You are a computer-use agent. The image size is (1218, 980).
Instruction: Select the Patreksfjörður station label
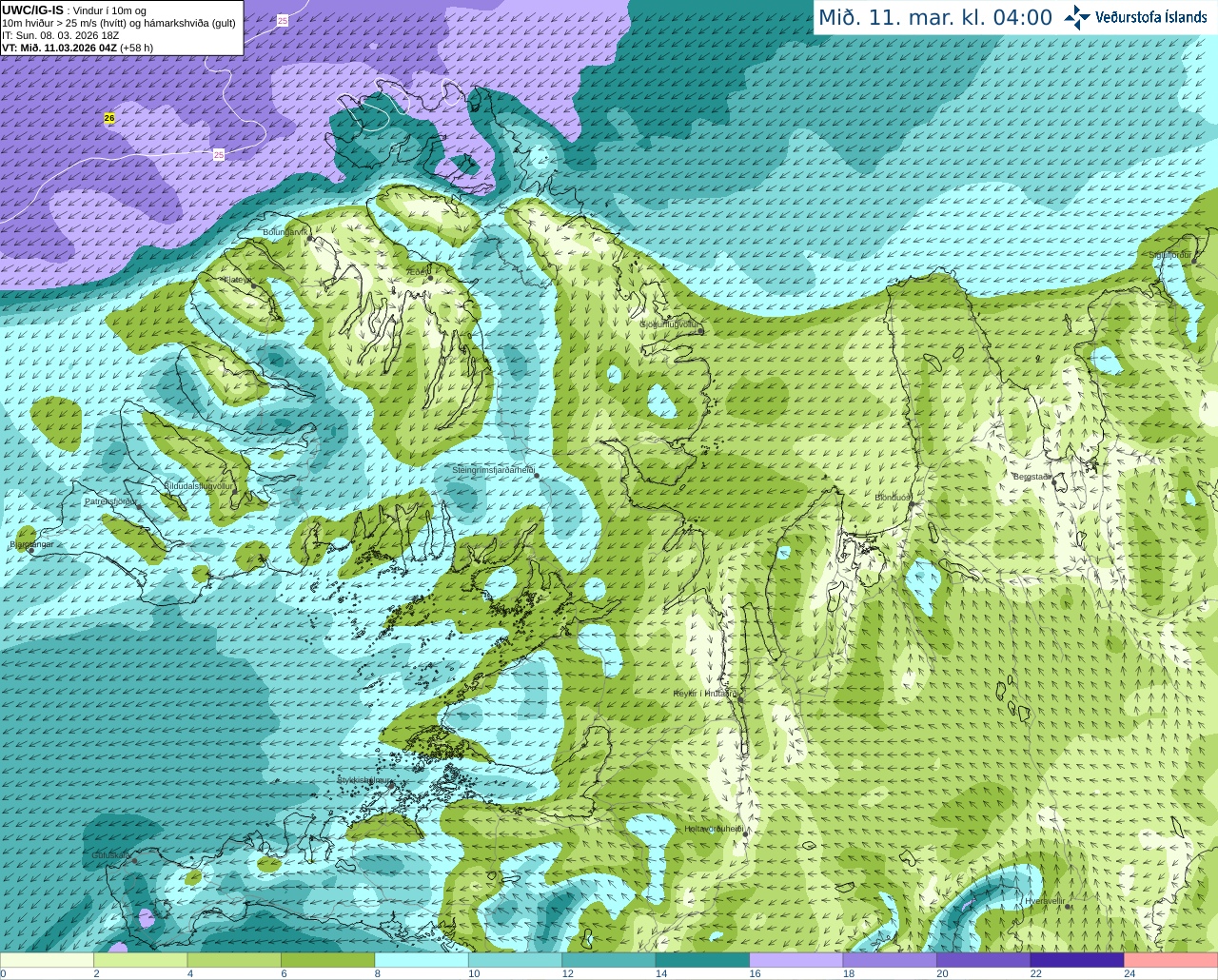(x=110, y=501)
